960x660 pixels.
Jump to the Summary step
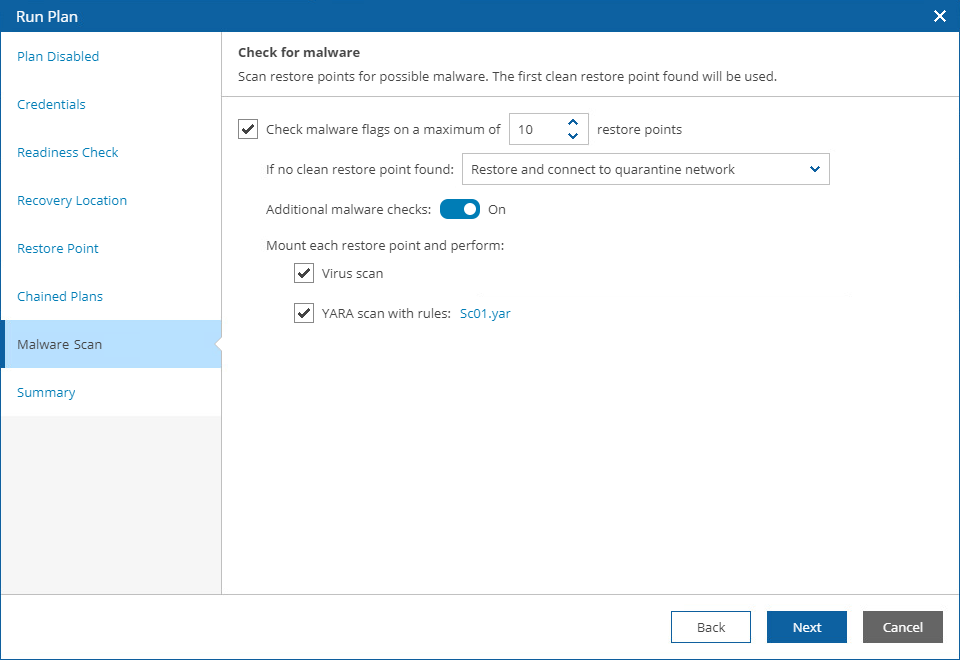click(46, 392)
